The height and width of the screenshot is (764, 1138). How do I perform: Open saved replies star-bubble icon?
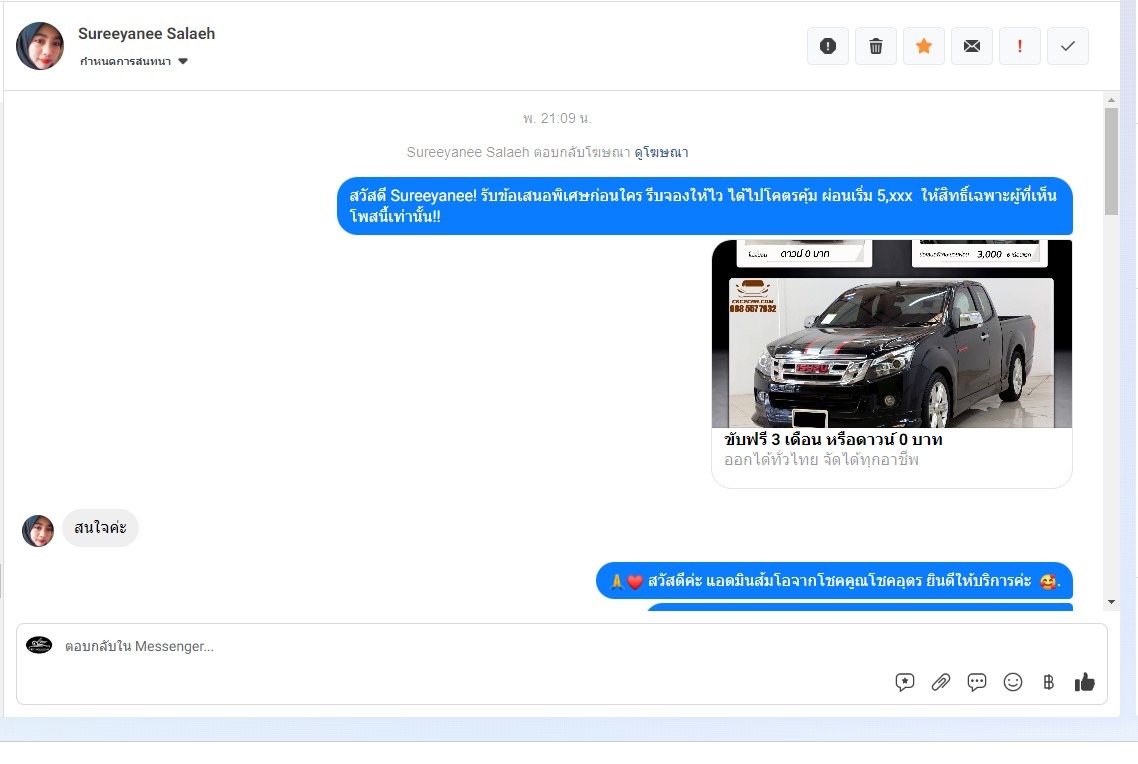click(x=905, y=682)
